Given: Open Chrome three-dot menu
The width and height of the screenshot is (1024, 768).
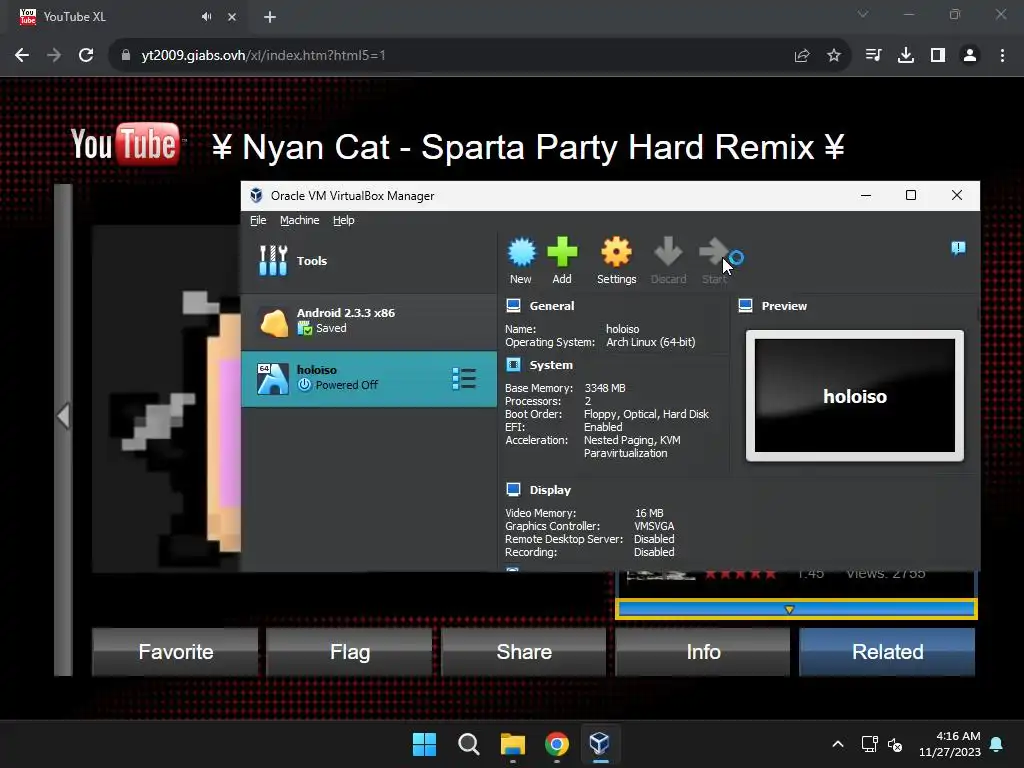Looking at the screenshot, I should click(x=1002, y=56).
